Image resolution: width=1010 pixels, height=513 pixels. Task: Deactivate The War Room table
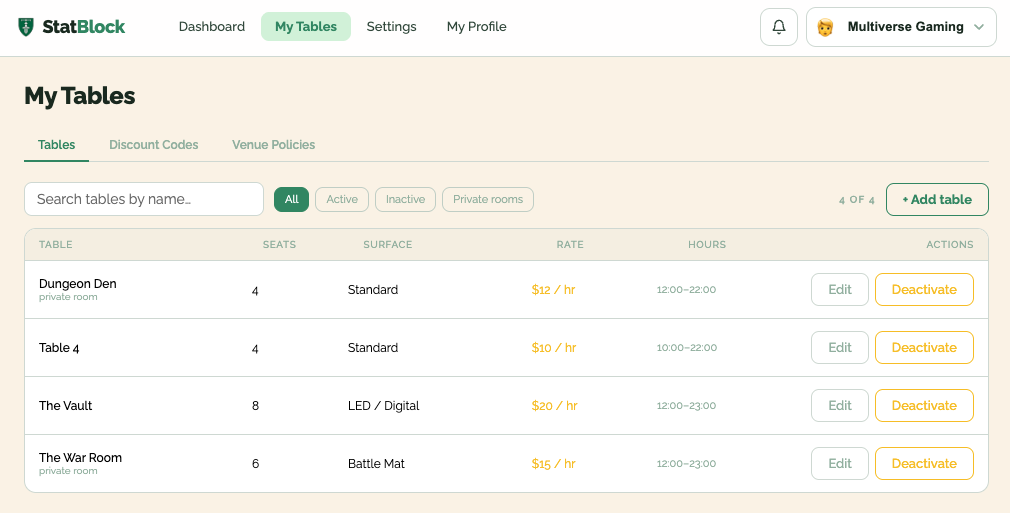point(924,463)
